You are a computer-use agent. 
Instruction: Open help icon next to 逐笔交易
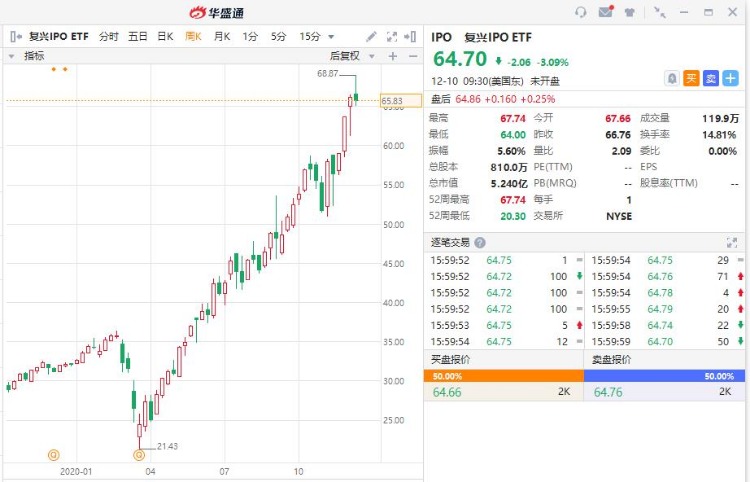(480, 242)
